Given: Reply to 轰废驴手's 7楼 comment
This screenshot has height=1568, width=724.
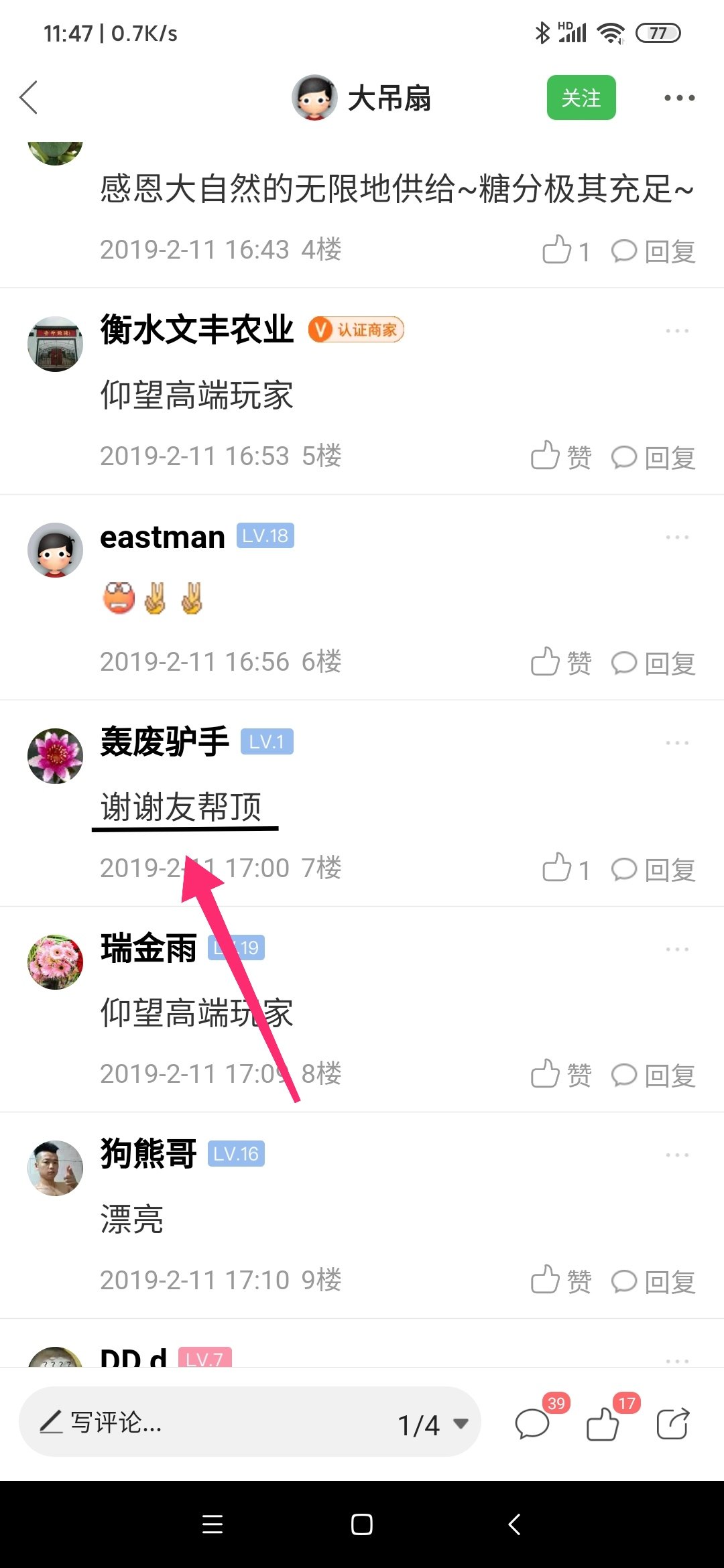Looking at the screenshot, I should click(653, 869).
